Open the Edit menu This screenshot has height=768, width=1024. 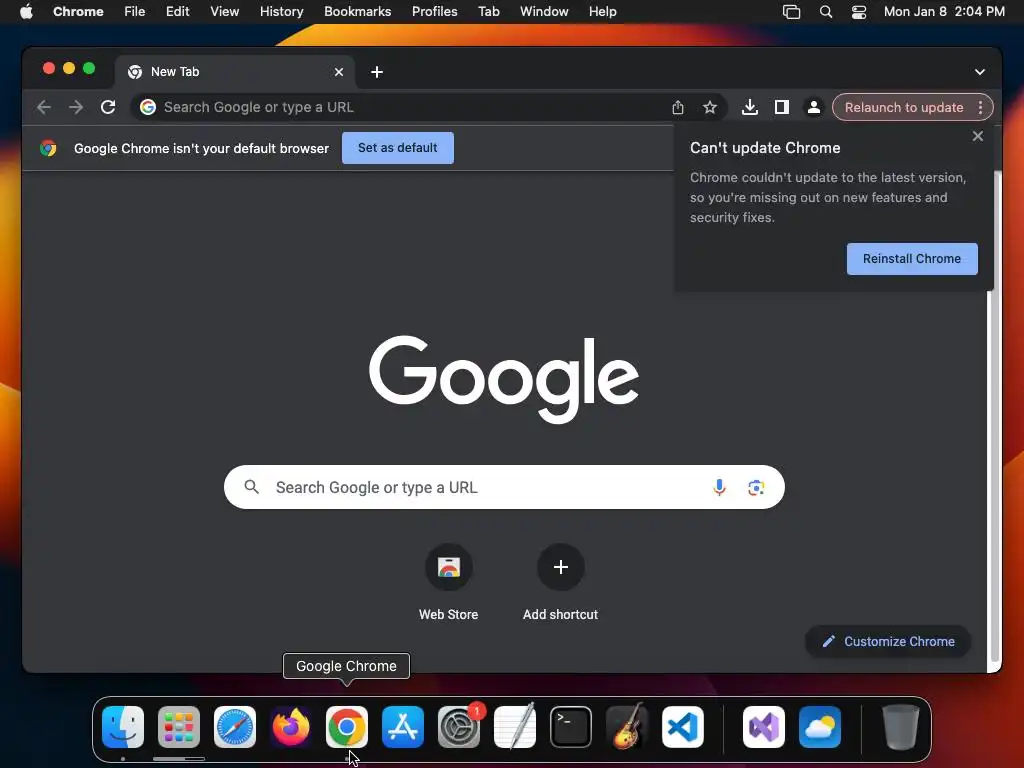[178, 11]
